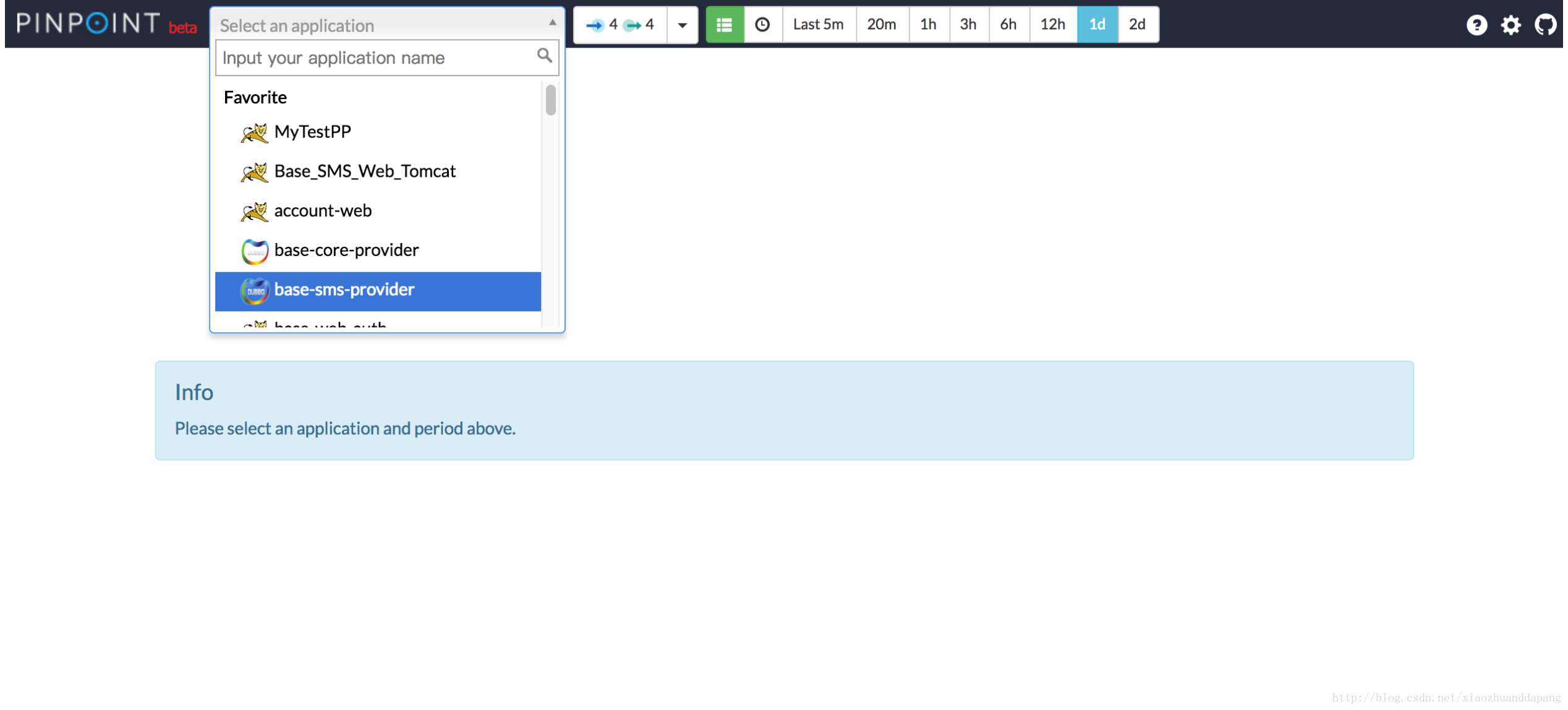Select the 3h period
The width and height of the screenshot is (1568, 710).
pos(968,25)
